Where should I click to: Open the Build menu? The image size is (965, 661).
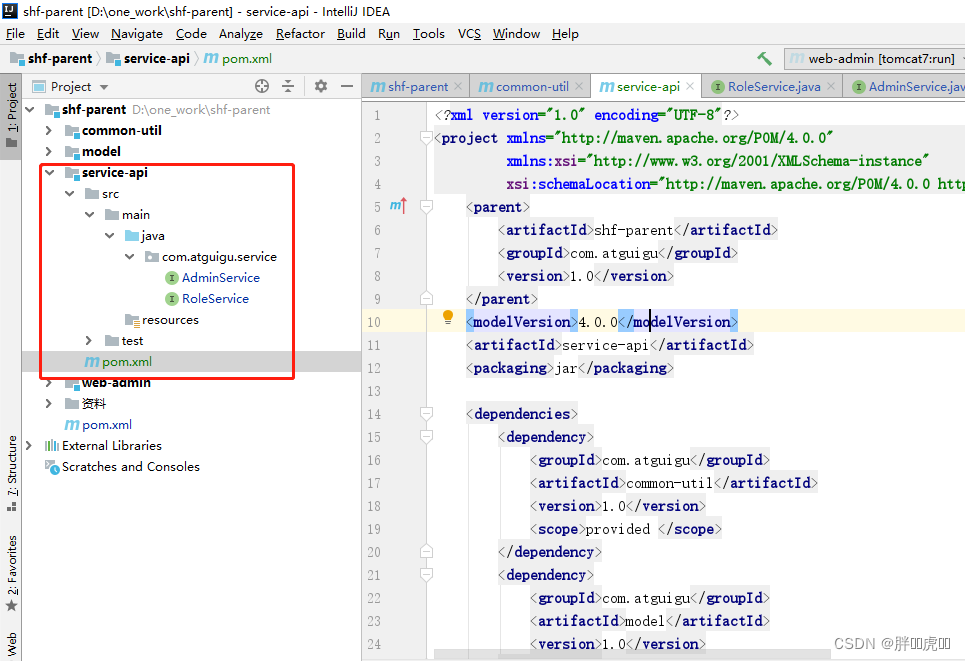click(351, 34)
